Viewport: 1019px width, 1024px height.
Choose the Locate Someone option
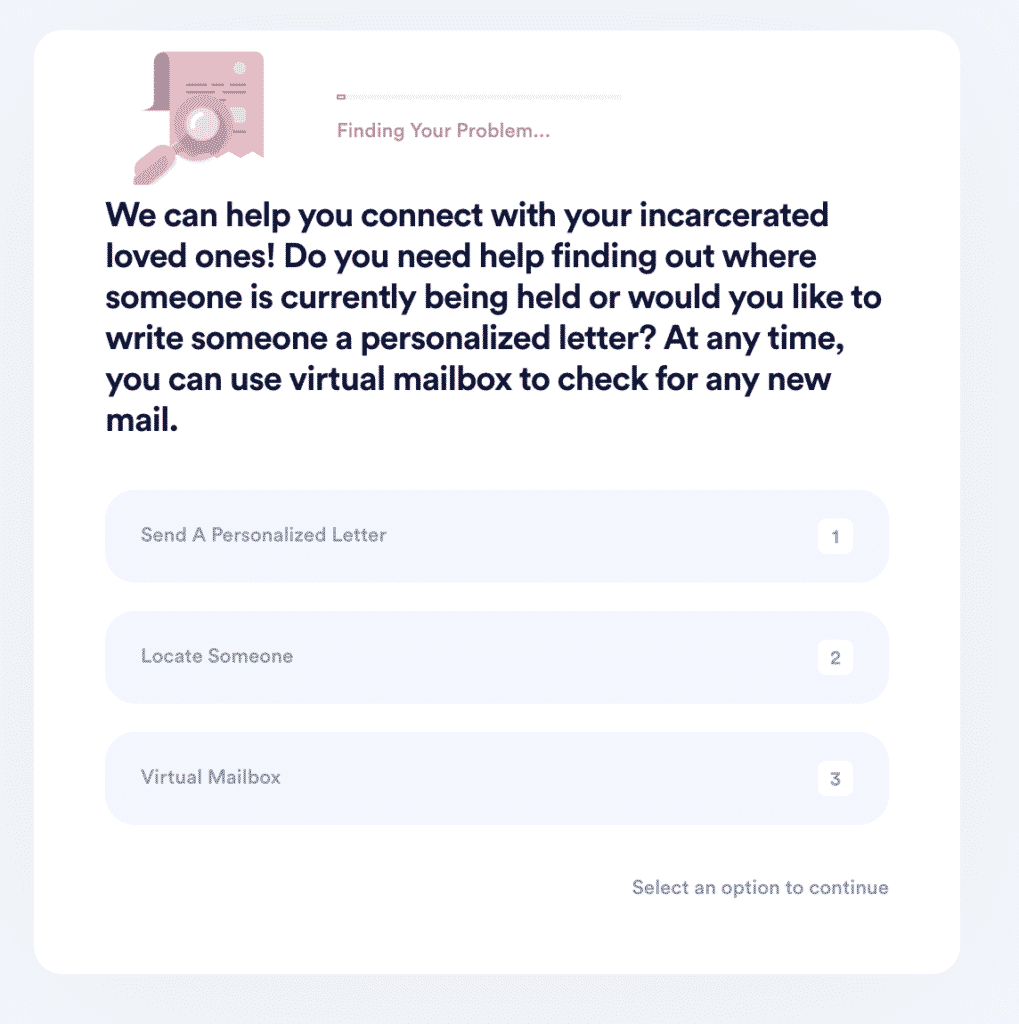tap(496, 657)
